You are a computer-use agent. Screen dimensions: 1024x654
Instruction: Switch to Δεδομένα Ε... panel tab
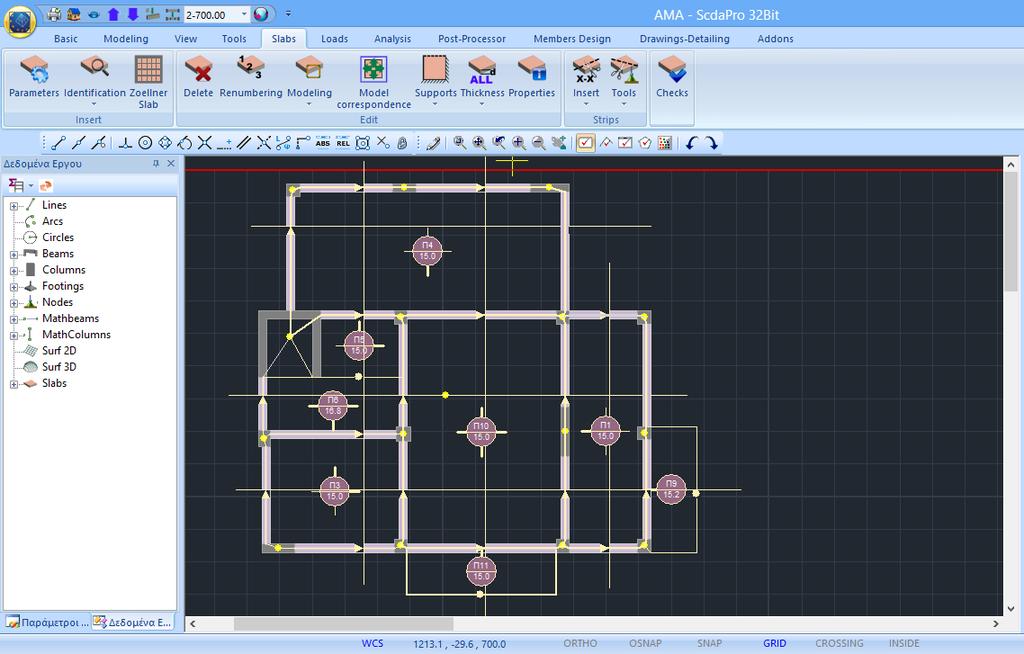click(133, 622)
